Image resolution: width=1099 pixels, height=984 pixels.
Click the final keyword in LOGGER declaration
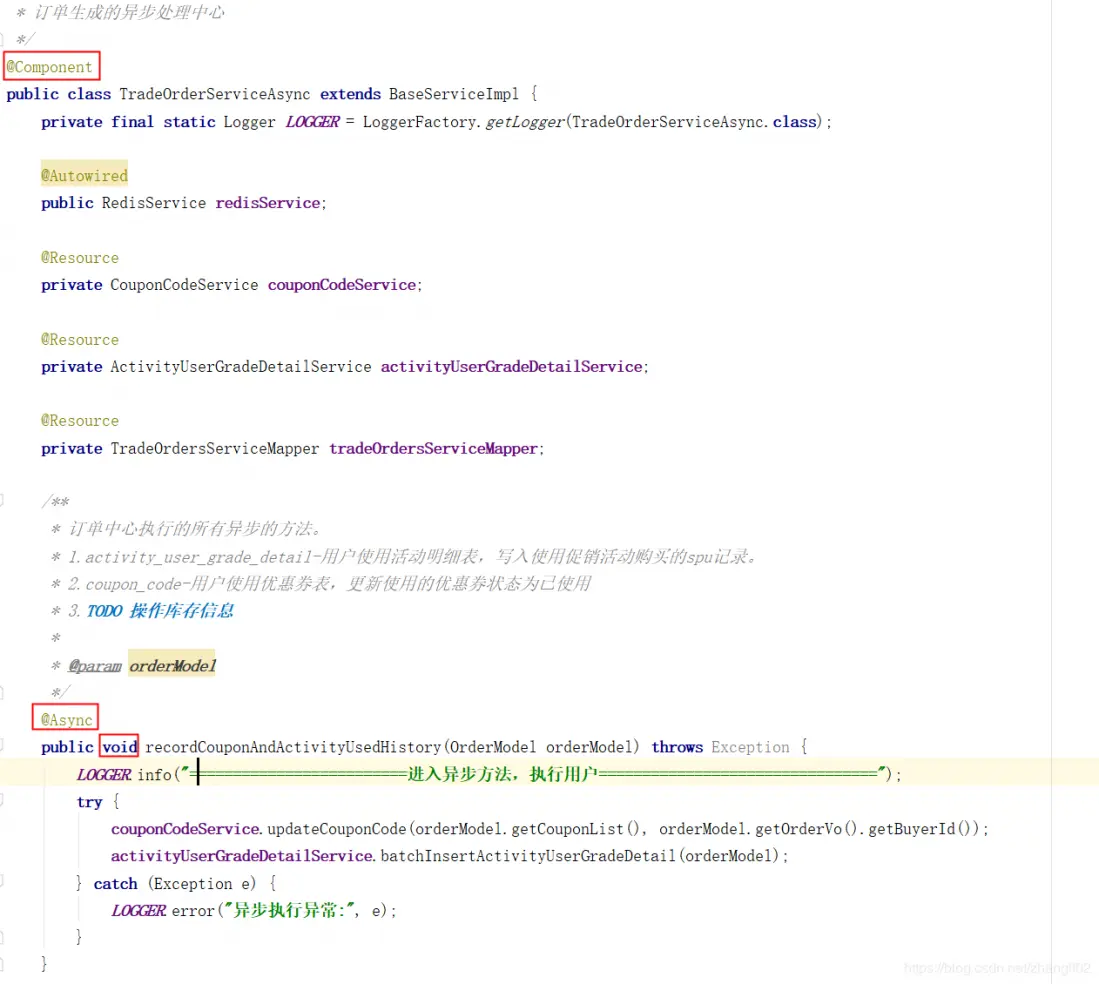coord(132,122)
